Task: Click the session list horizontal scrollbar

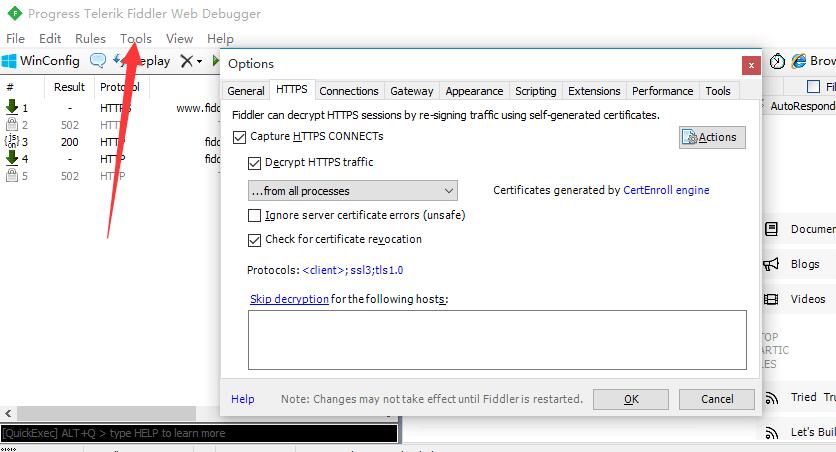Action: 107,413
